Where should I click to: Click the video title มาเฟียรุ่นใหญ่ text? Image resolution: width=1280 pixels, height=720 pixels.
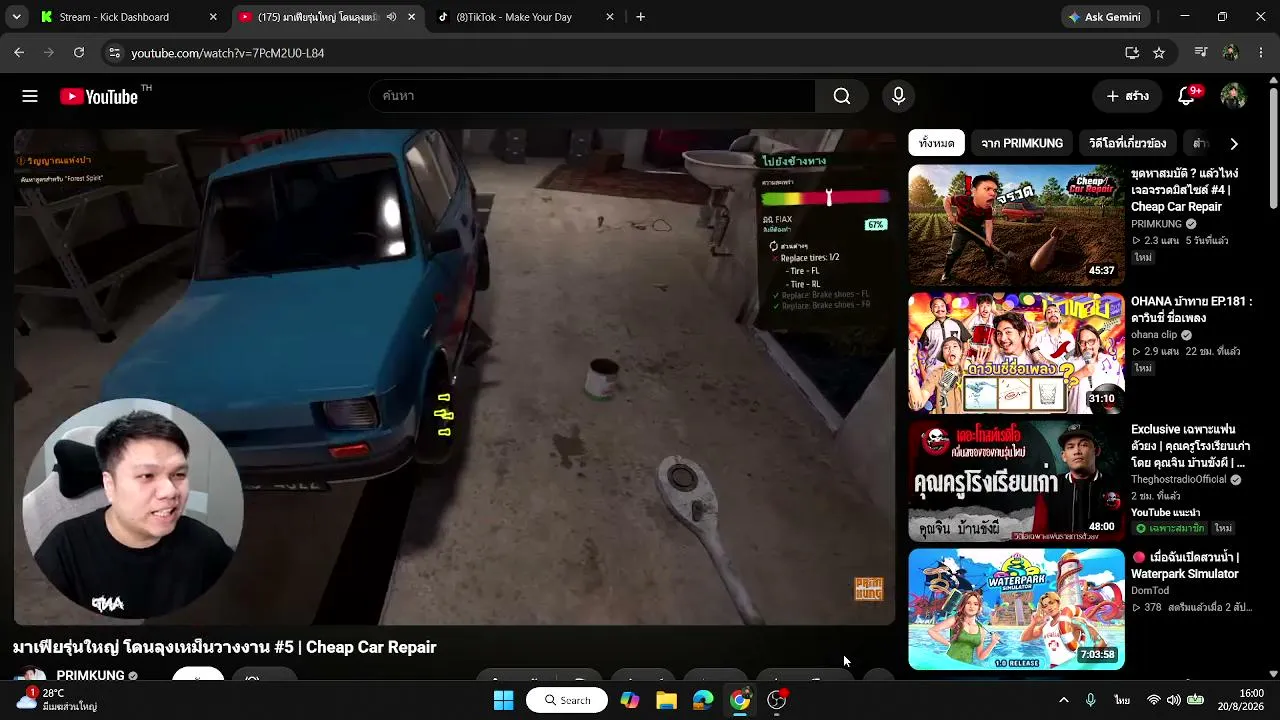click(x=225, y=647)
